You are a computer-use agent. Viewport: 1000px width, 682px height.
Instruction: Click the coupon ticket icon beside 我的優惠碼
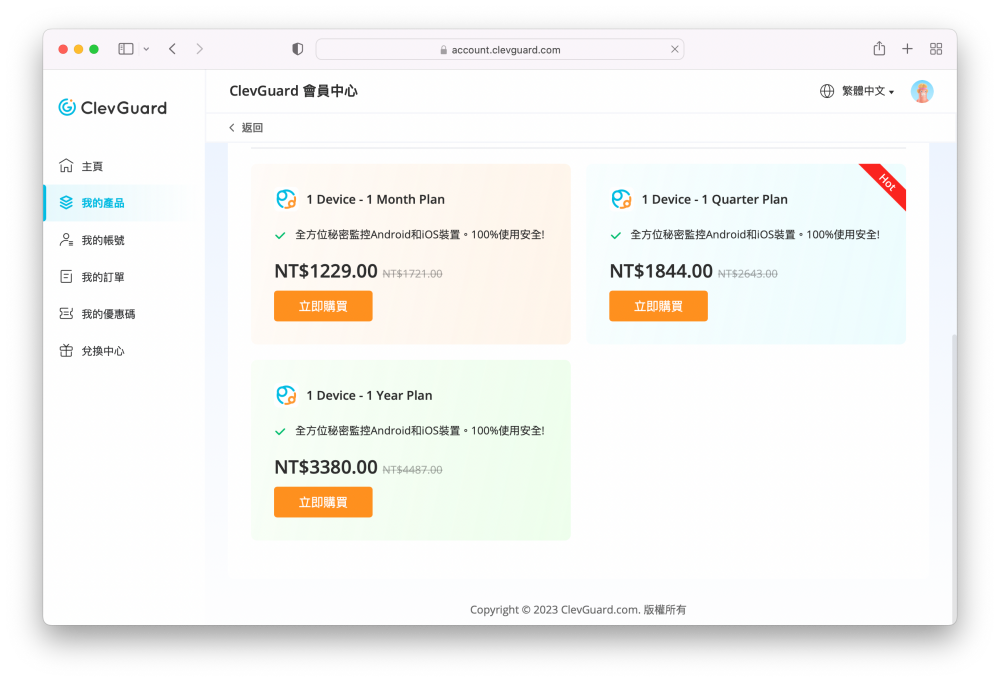click(66, 313)
